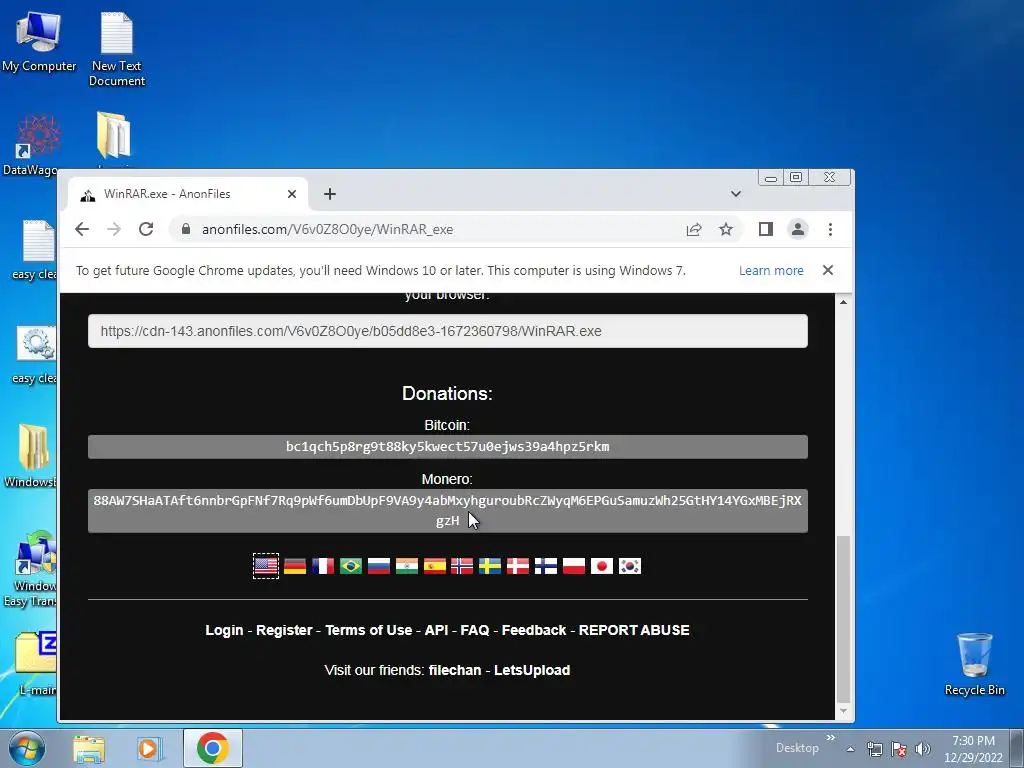This screenshot has width=1024, height=768.
Task: Click the page's vertical scrollbar thumb
Action: (843, 618)
